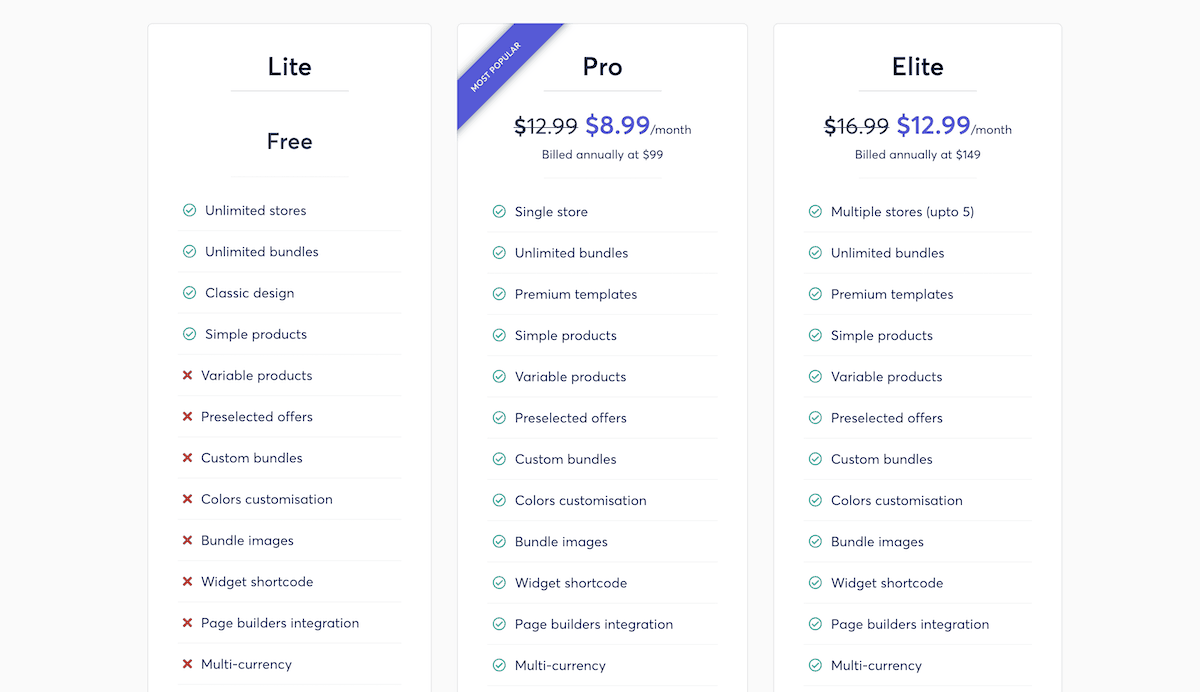
Task: Click the checkmark icon next to Single store
Action: pyautogui.click(x=499, y=211)
